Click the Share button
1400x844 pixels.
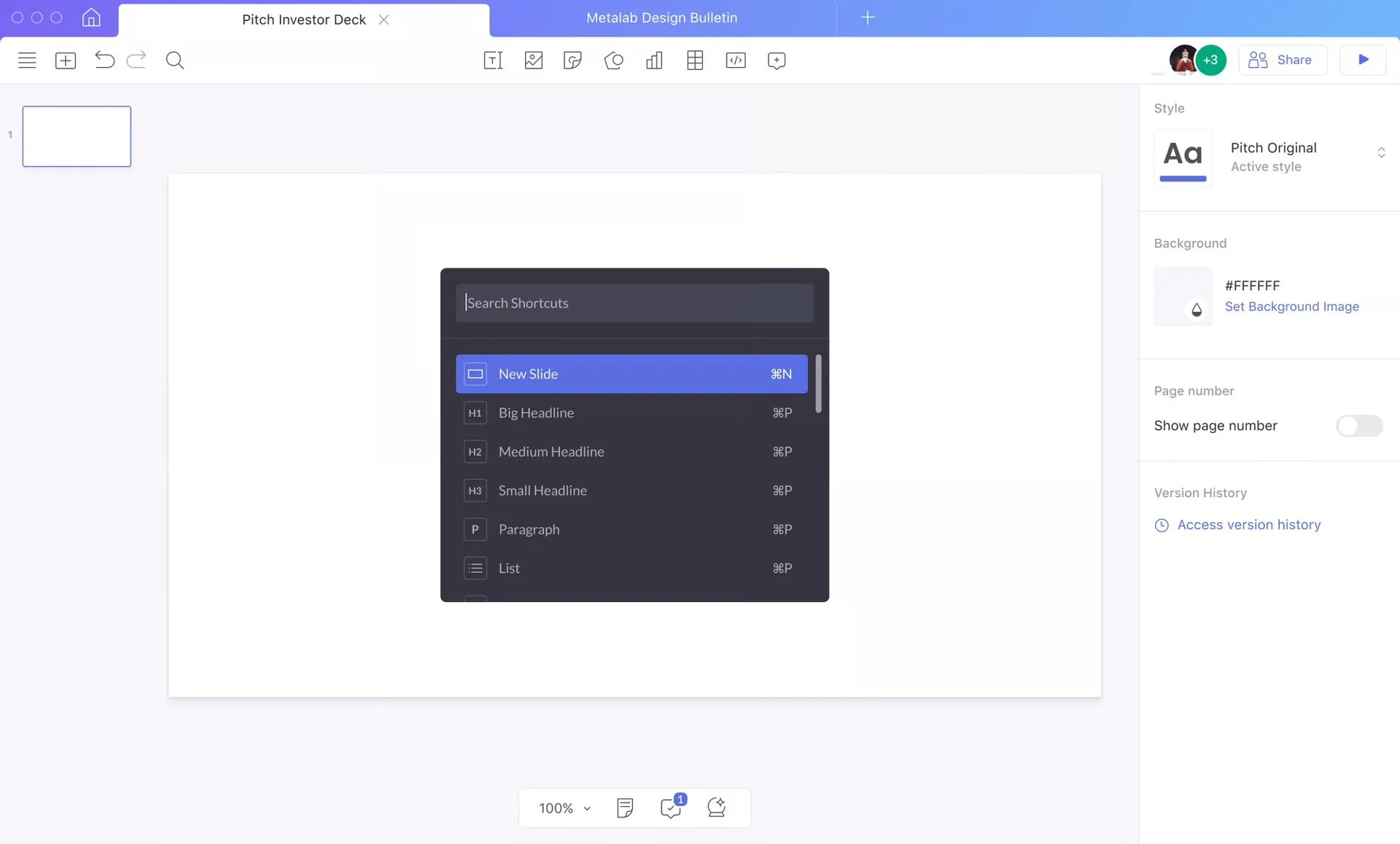tap(1282, 60)
